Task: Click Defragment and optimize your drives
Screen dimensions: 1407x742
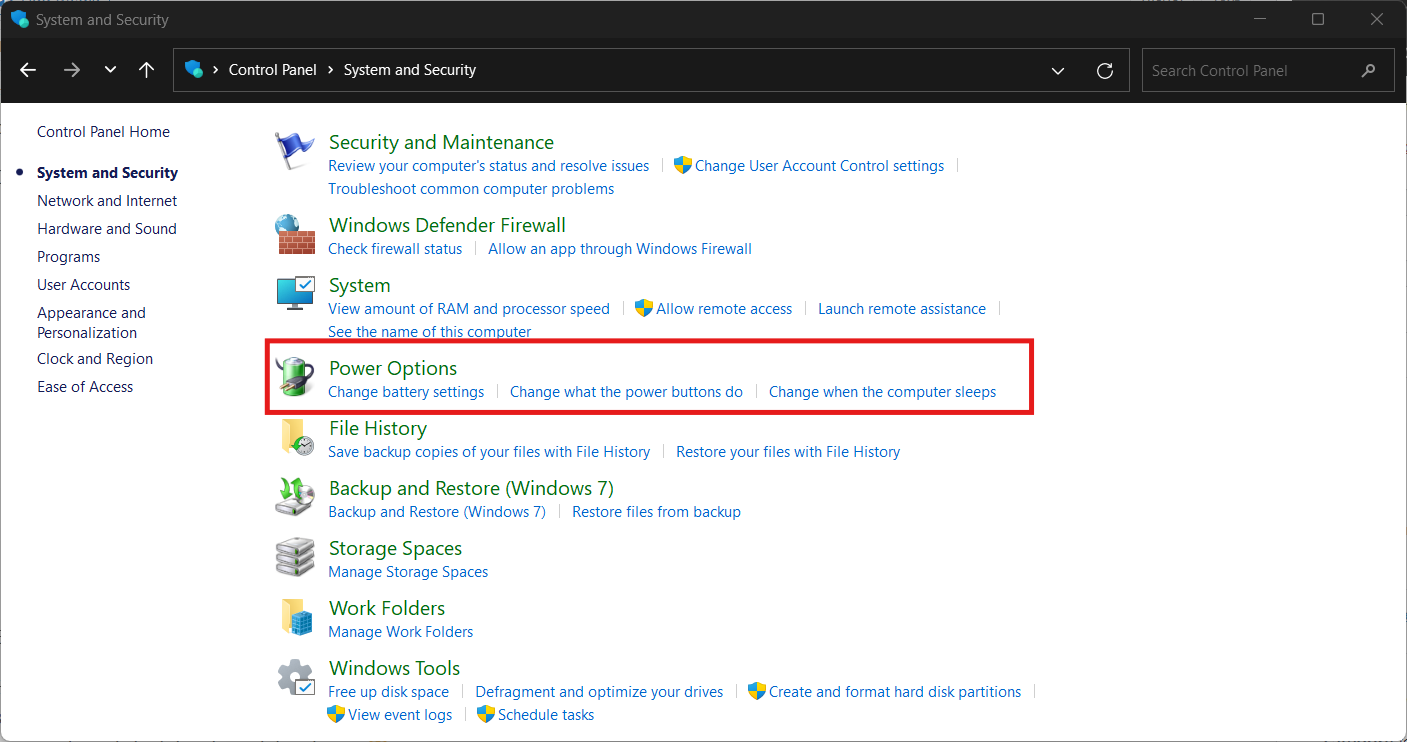Action: [599, 692]
